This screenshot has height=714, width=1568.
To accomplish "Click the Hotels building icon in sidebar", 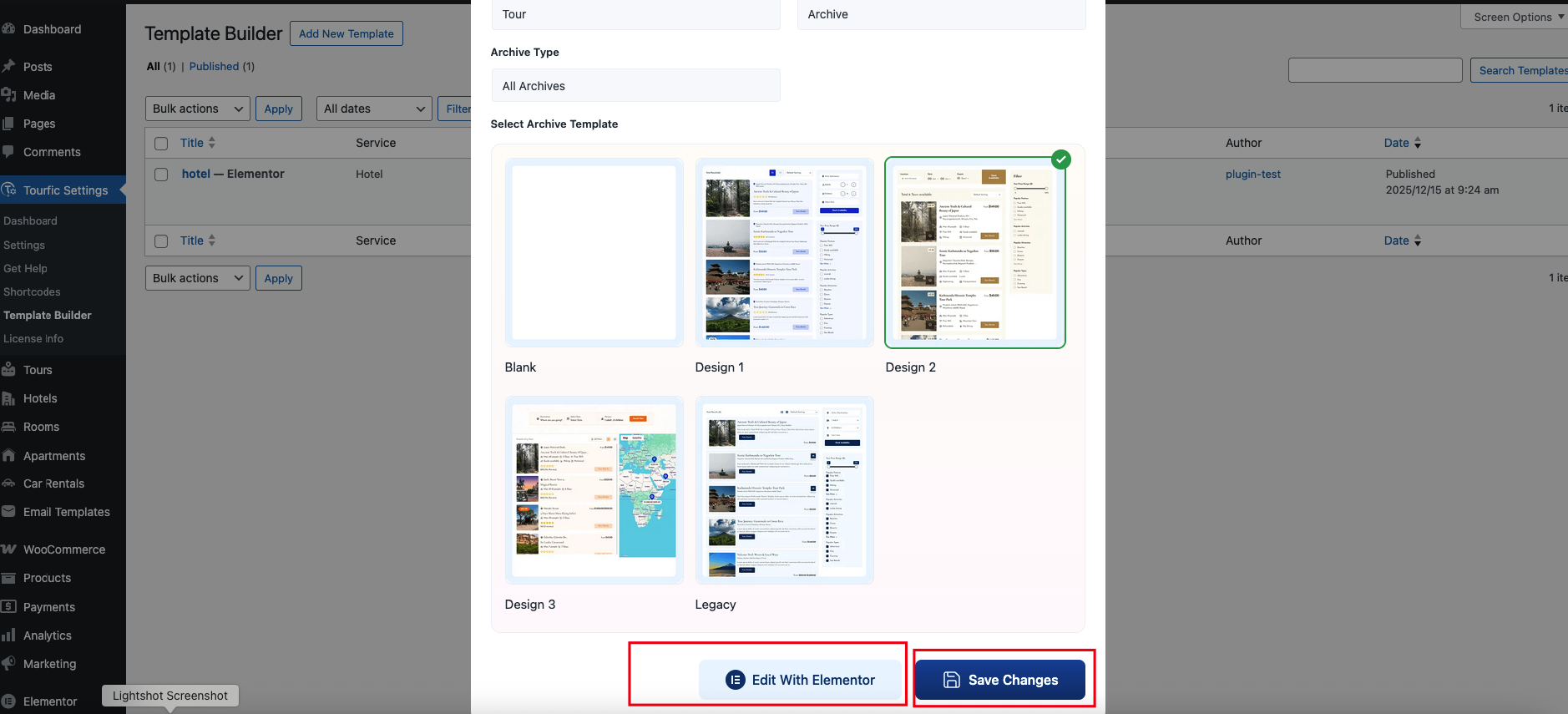I will coord(9,398).
